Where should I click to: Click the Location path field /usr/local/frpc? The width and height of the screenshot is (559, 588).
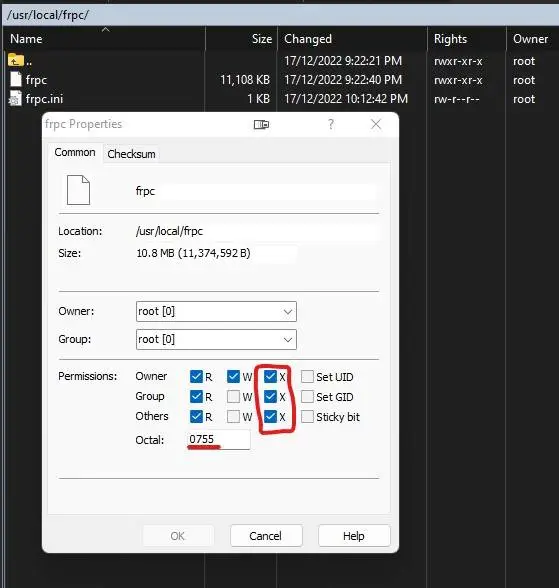click(257, 231)
